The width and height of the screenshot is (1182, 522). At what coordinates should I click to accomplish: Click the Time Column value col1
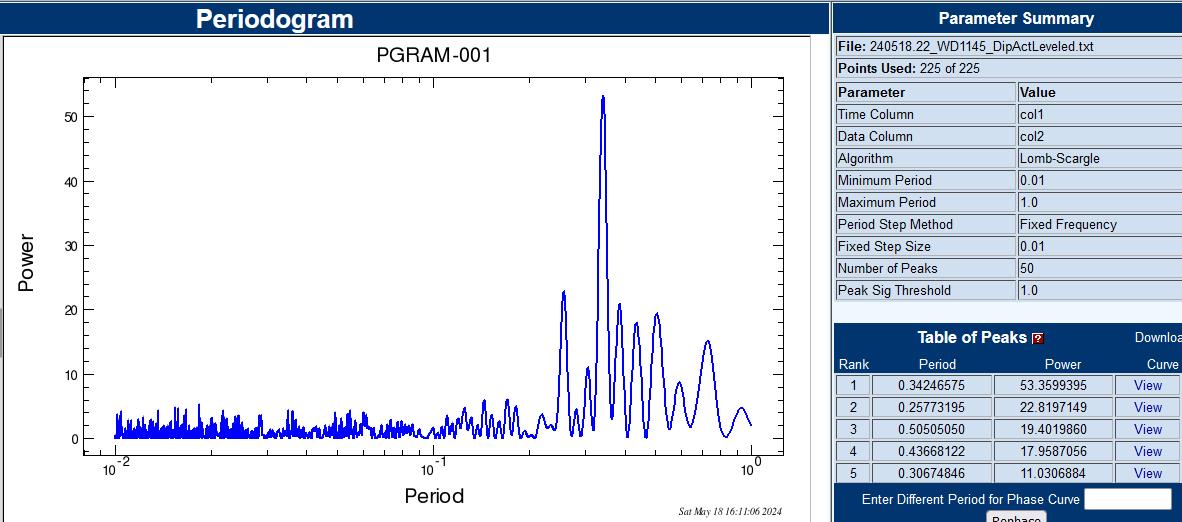pyautogui.click(x=1031, y=115)
